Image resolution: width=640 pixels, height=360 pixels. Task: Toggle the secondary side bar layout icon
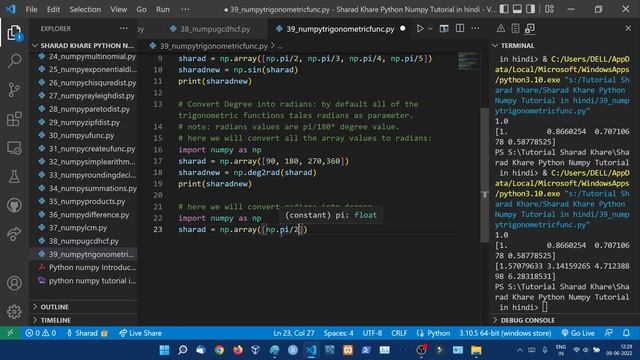530,9
